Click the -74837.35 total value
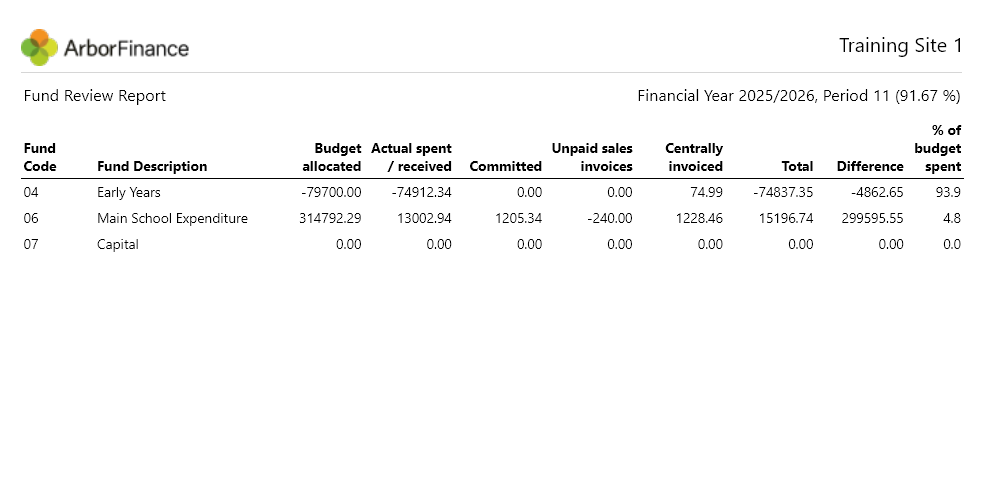The image size is (982, 488). tap(783, 192)
